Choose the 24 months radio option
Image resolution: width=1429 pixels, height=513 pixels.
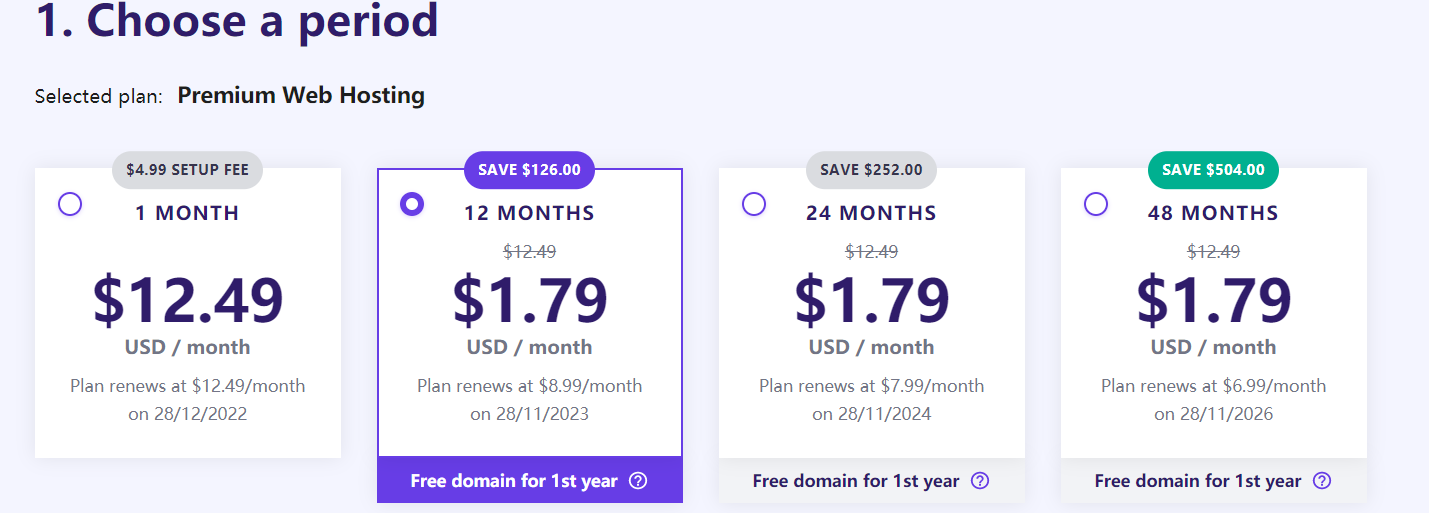pyautogui.click(x=754, y=204)
